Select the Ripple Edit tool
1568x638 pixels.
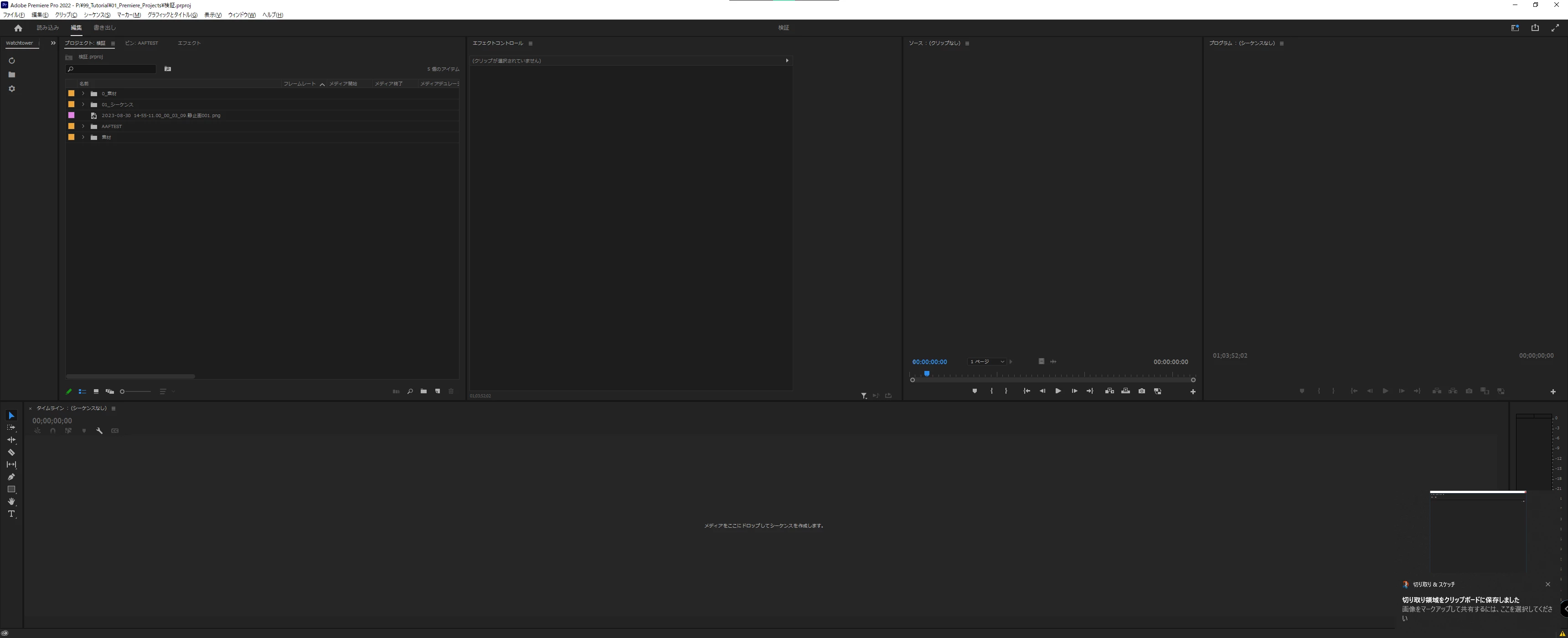click(x=11, y=440)
